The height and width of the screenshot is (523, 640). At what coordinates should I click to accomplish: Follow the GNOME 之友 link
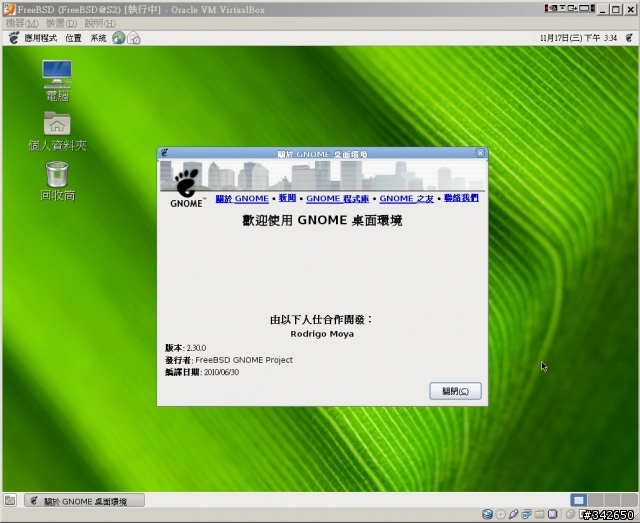click(407, 198)
